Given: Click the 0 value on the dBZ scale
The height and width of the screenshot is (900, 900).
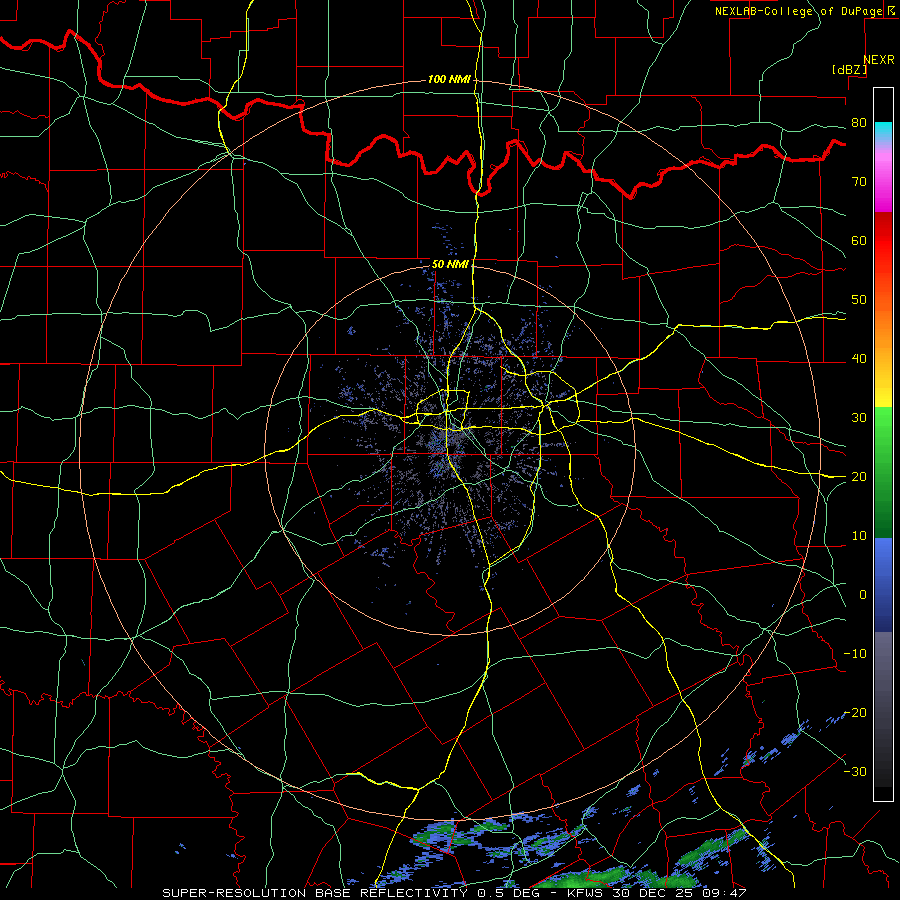Looking at the screenshot, I should [x=863, y=595].
